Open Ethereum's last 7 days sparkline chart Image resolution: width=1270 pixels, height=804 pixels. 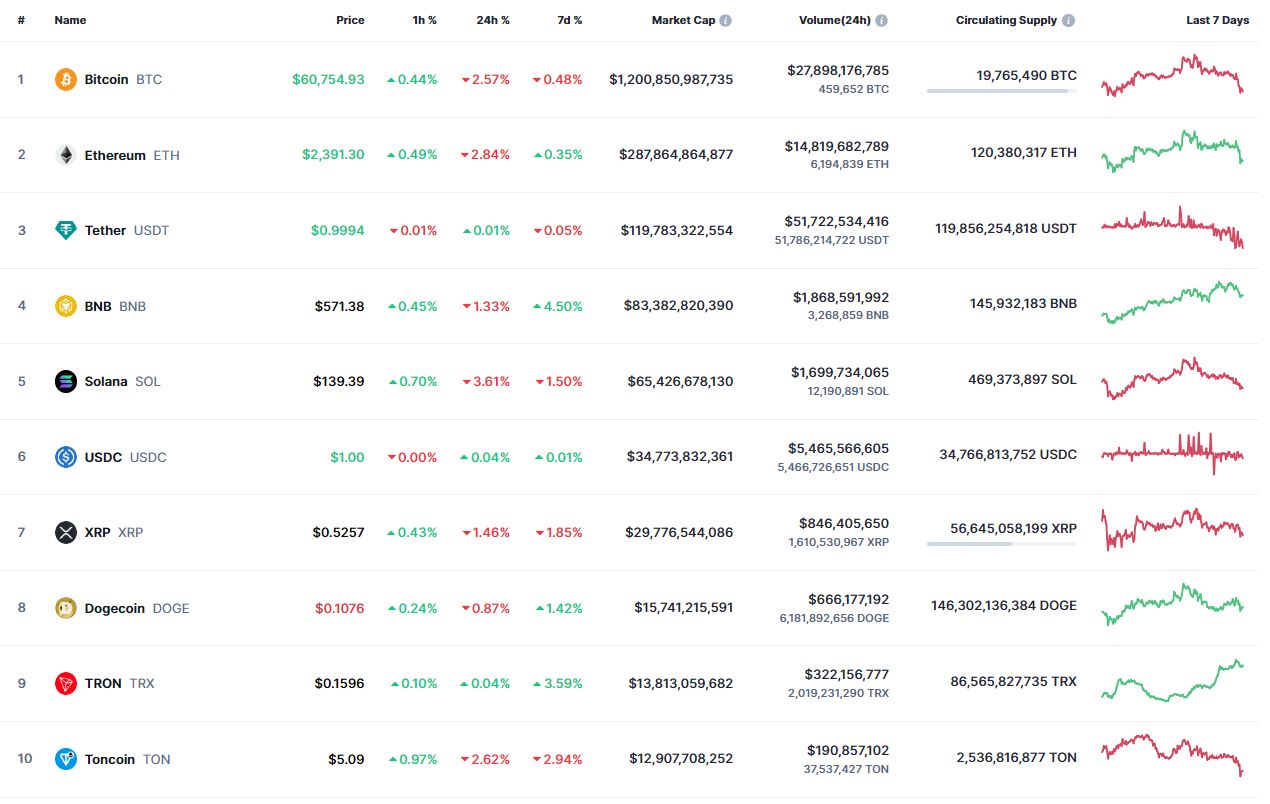pyautogui.click(x=1173, y=151)
